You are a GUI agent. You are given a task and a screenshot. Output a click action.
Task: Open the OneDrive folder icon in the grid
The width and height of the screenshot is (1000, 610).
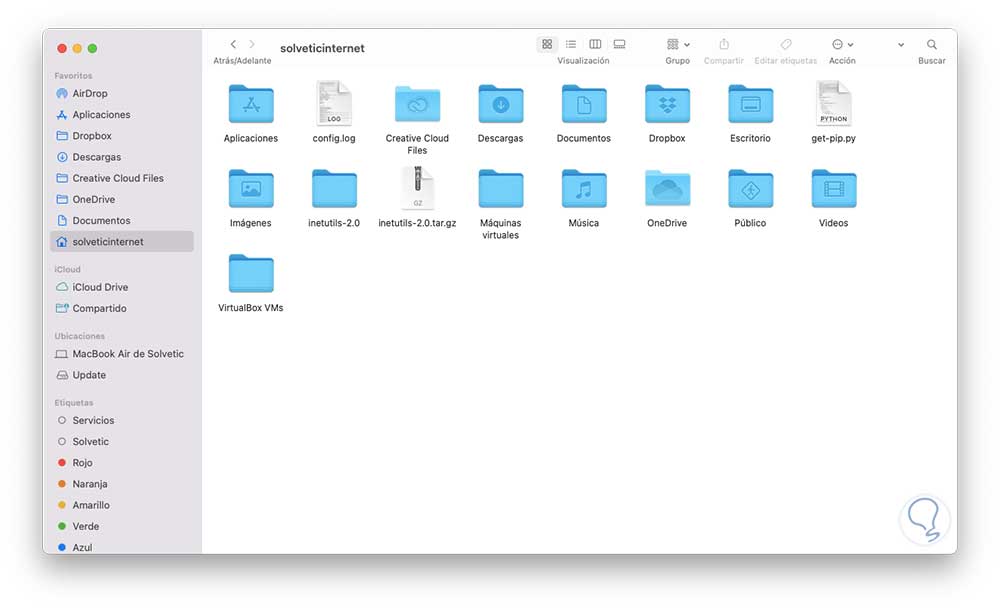[x=667, y=189]
